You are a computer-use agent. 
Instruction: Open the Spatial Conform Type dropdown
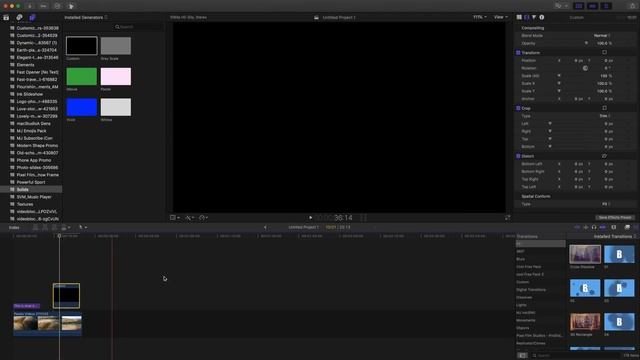[607, 204]
